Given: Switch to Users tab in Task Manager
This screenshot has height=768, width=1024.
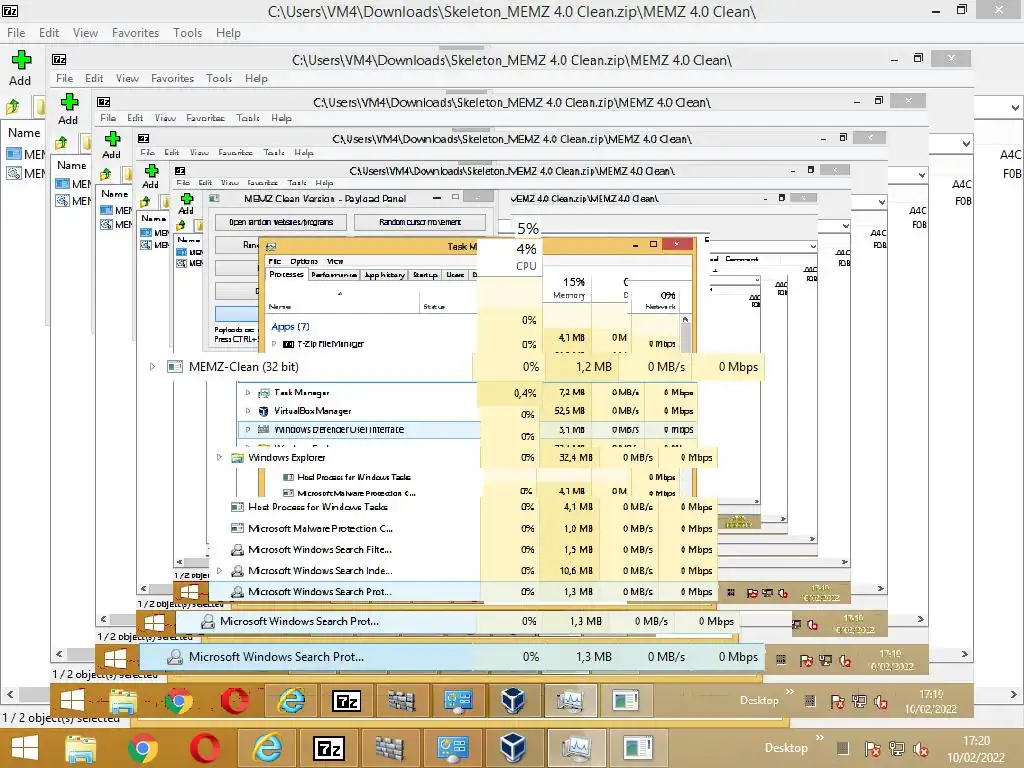Looking at the screenshot, I should [x=455, y=275].
